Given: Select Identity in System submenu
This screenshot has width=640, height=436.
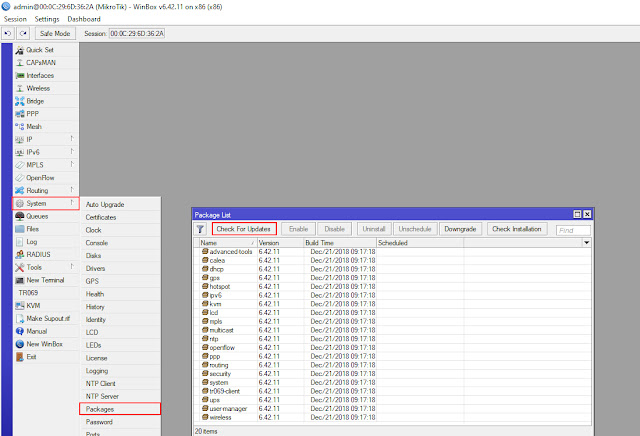Looking at the screenshot, I should click(x=120, y=320).
